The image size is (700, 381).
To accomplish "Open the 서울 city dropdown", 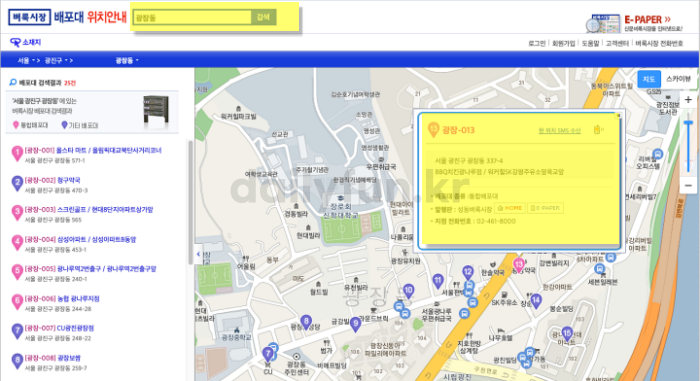I will 26,60.
